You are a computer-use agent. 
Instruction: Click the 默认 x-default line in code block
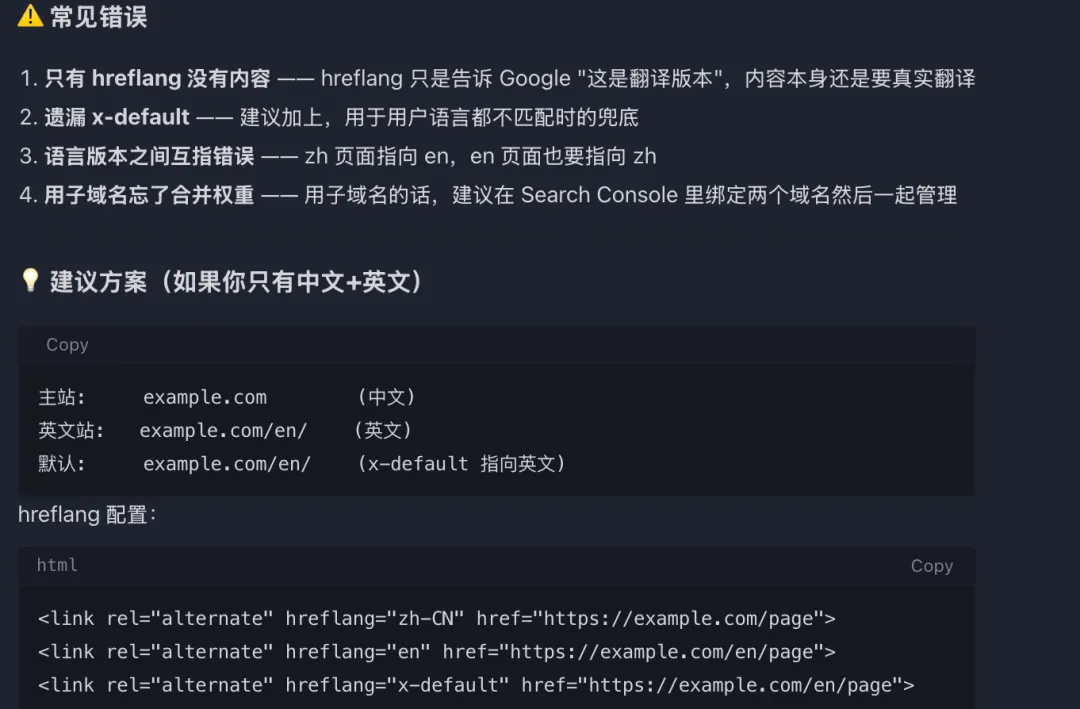[302, 463]
